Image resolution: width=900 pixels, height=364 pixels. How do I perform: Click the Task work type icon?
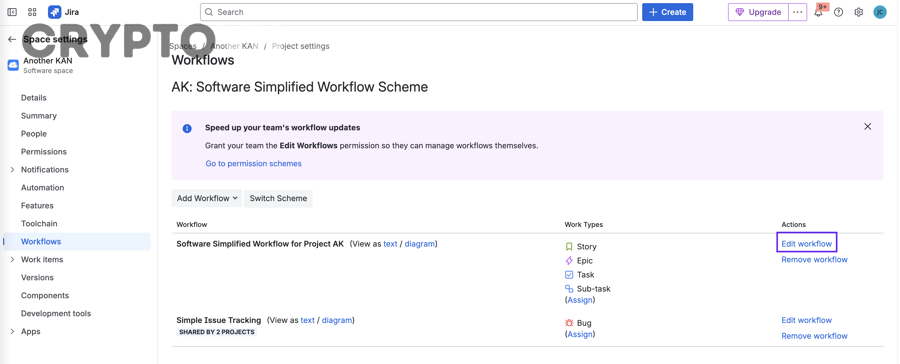coord(569,274)
